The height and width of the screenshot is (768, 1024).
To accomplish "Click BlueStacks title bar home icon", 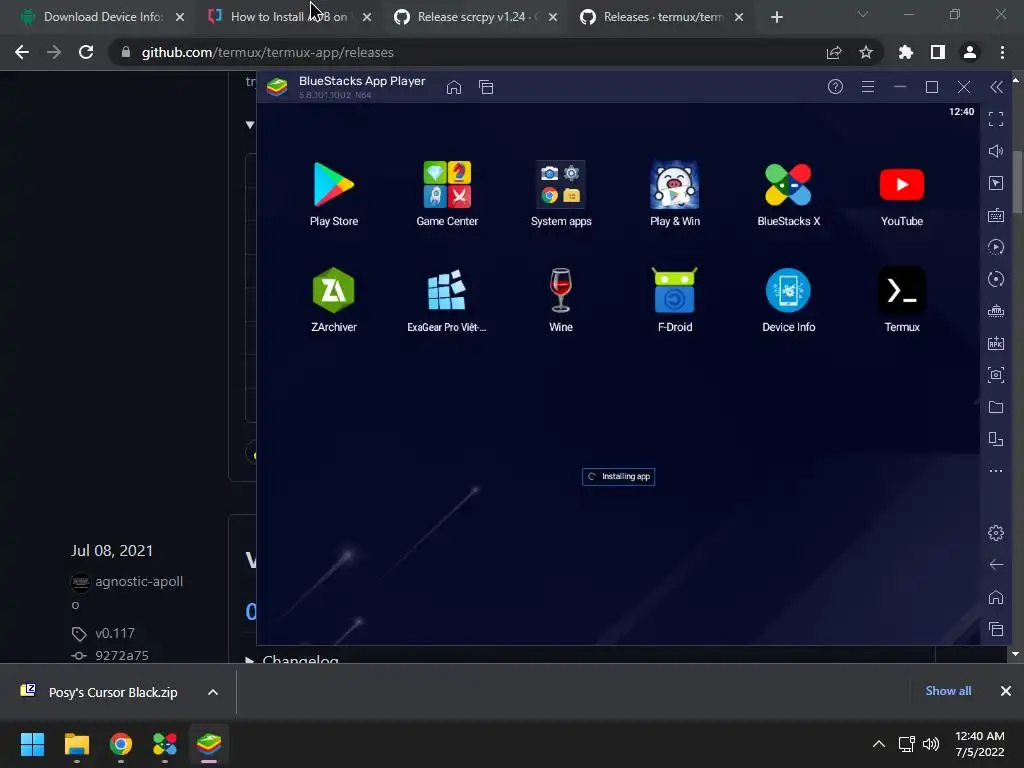I will click(x=454, y=87).
